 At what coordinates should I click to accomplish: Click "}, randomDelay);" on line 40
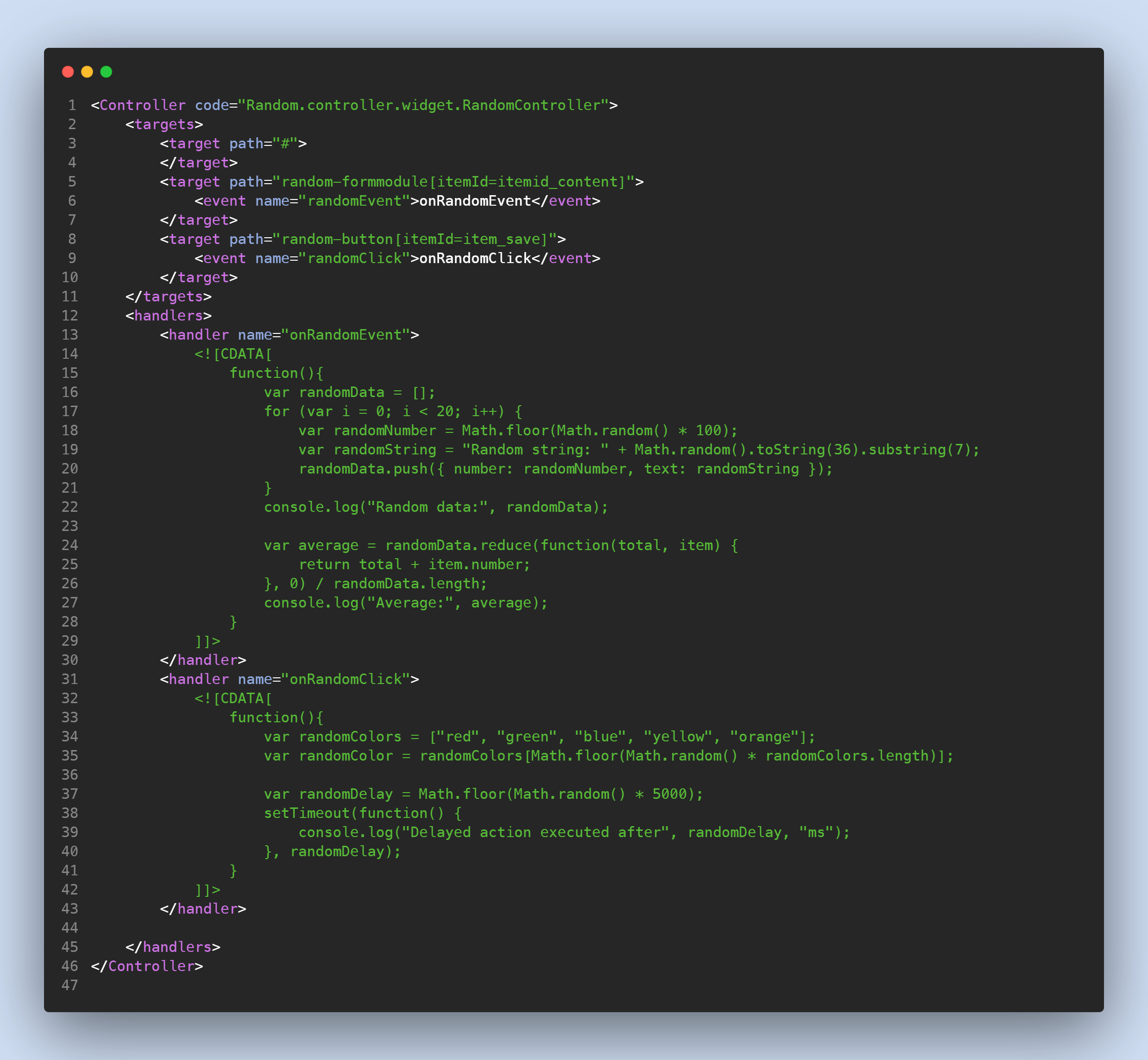[x=333, y=851]
